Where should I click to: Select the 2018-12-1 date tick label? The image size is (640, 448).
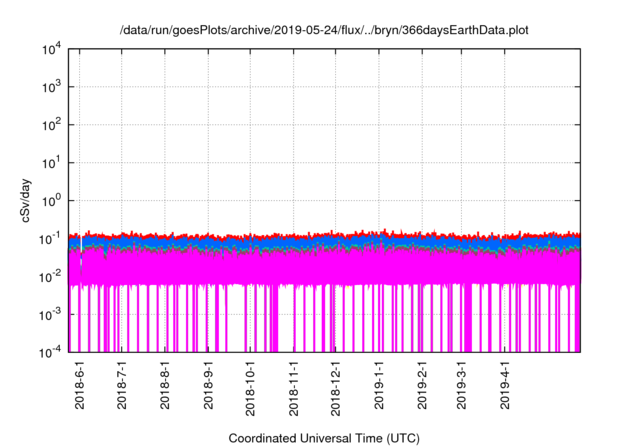[336, 389]
